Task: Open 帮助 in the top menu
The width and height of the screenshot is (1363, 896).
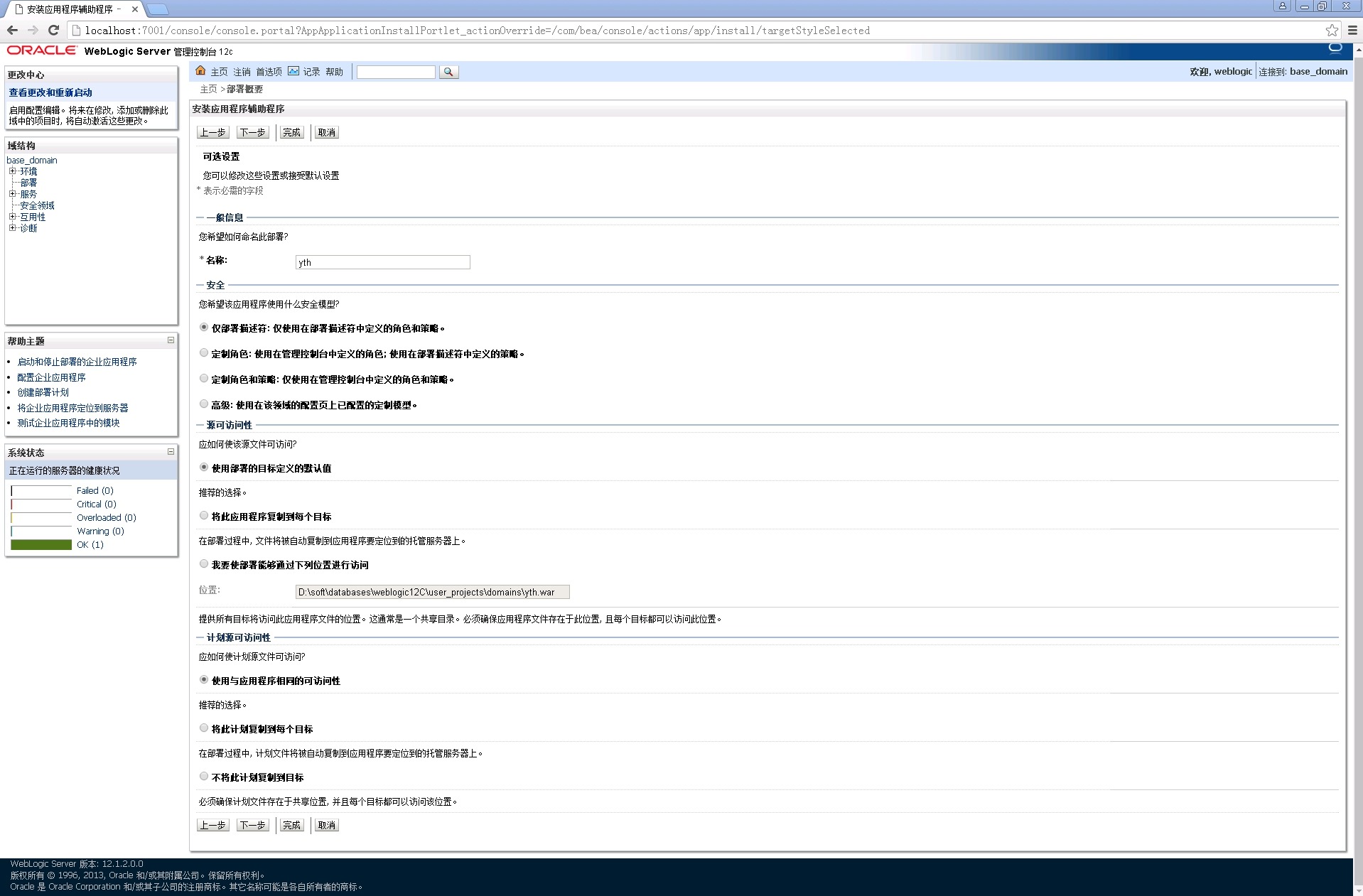Action: coord(334,72)
